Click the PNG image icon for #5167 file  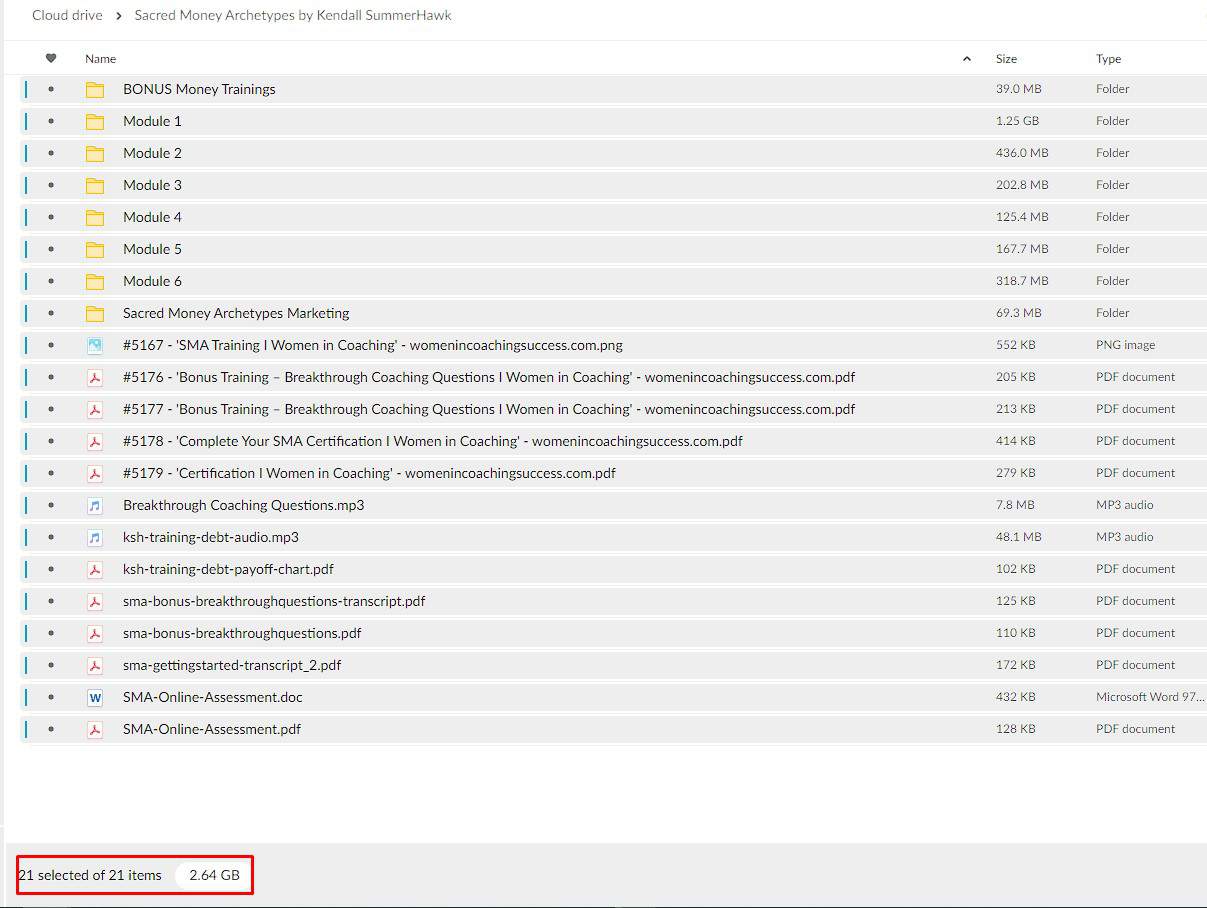95,345
